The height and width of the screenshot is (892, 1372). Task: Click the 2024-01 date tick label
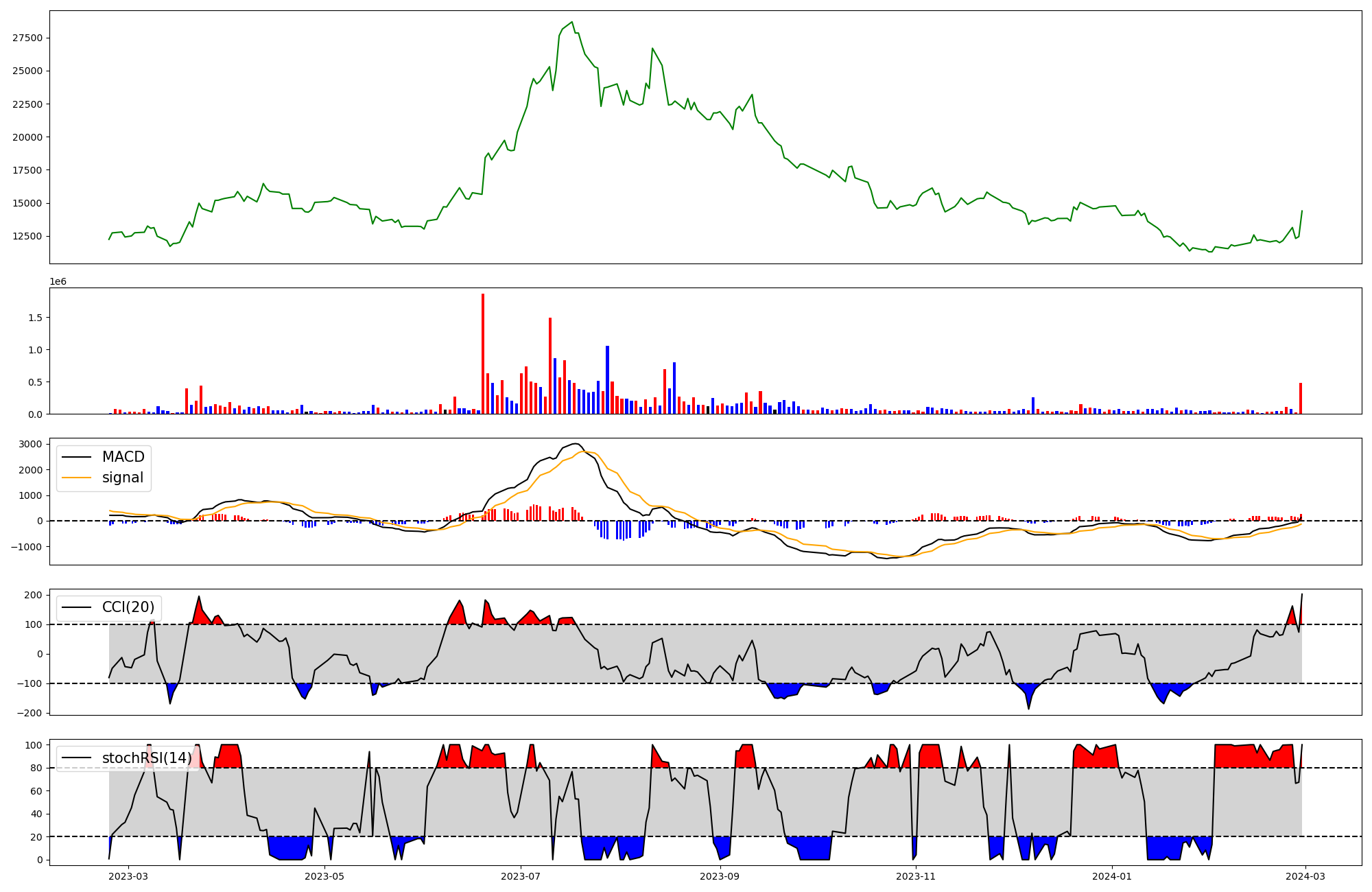point(1111,876)
